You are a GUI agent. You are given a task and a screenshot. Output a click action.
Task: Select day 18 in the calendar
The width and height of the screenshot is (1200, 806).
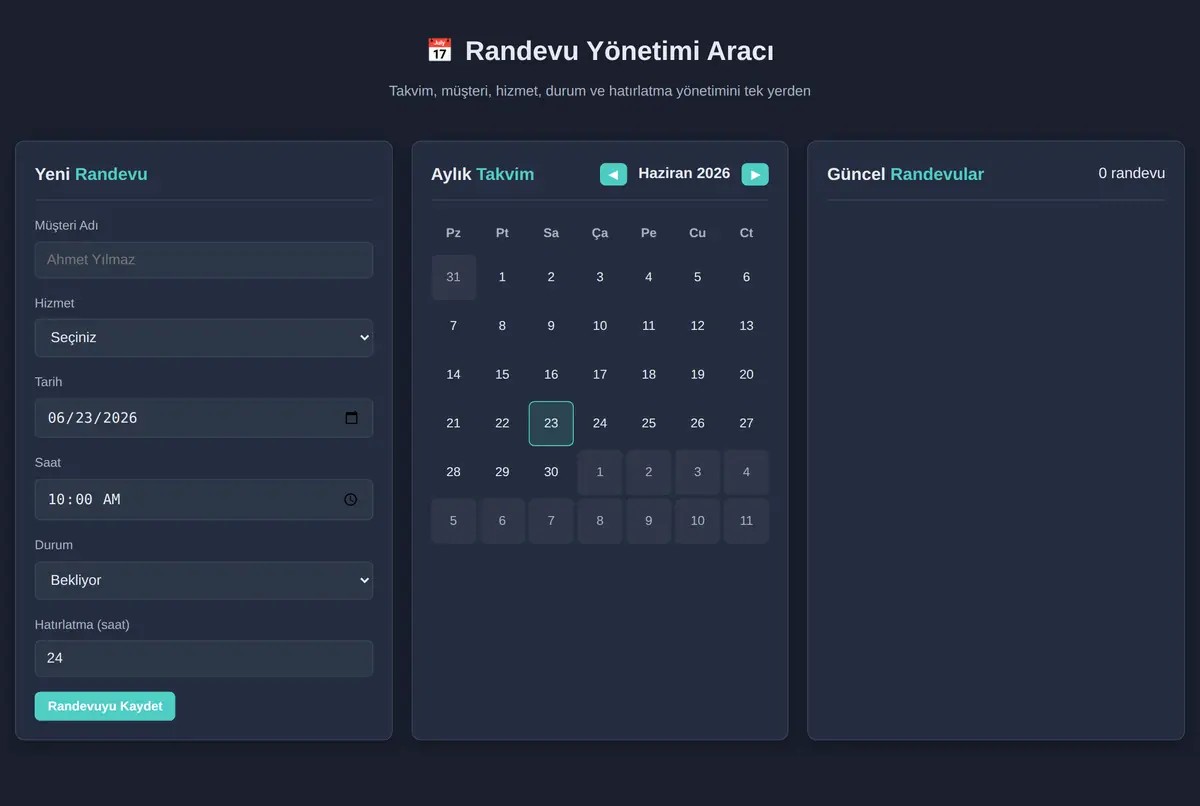click(649, 374)
